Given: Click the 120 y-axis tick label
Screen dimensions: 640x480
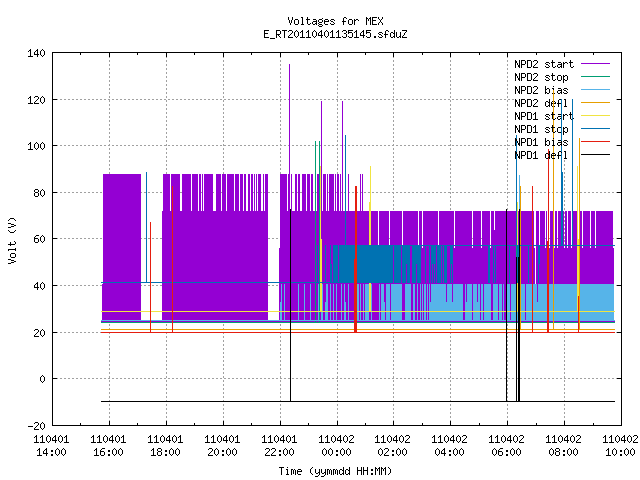Looking at the screenshot, I should click(x=36, y=100).
